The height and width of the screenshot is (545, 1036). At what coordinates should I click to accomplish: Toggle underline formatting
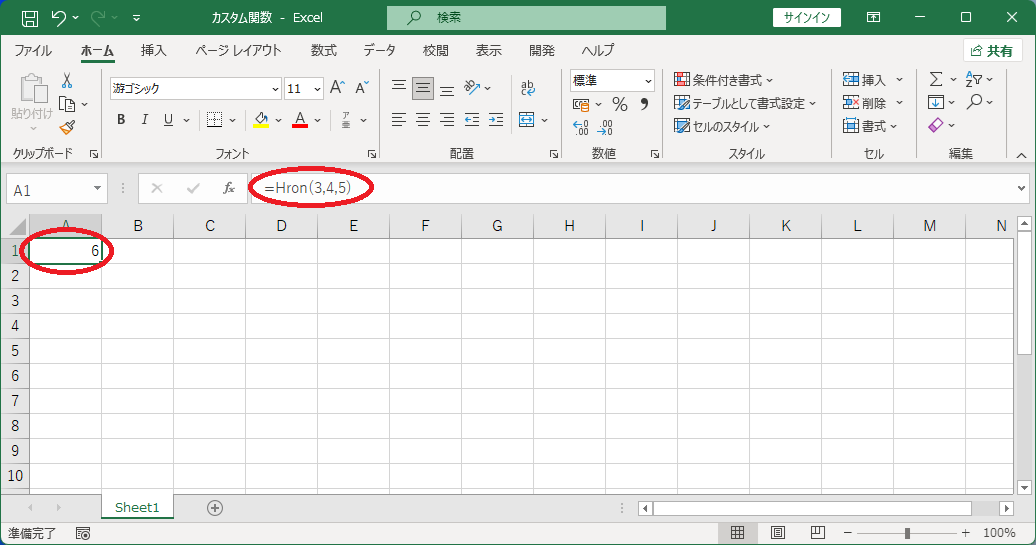point(168,120)
